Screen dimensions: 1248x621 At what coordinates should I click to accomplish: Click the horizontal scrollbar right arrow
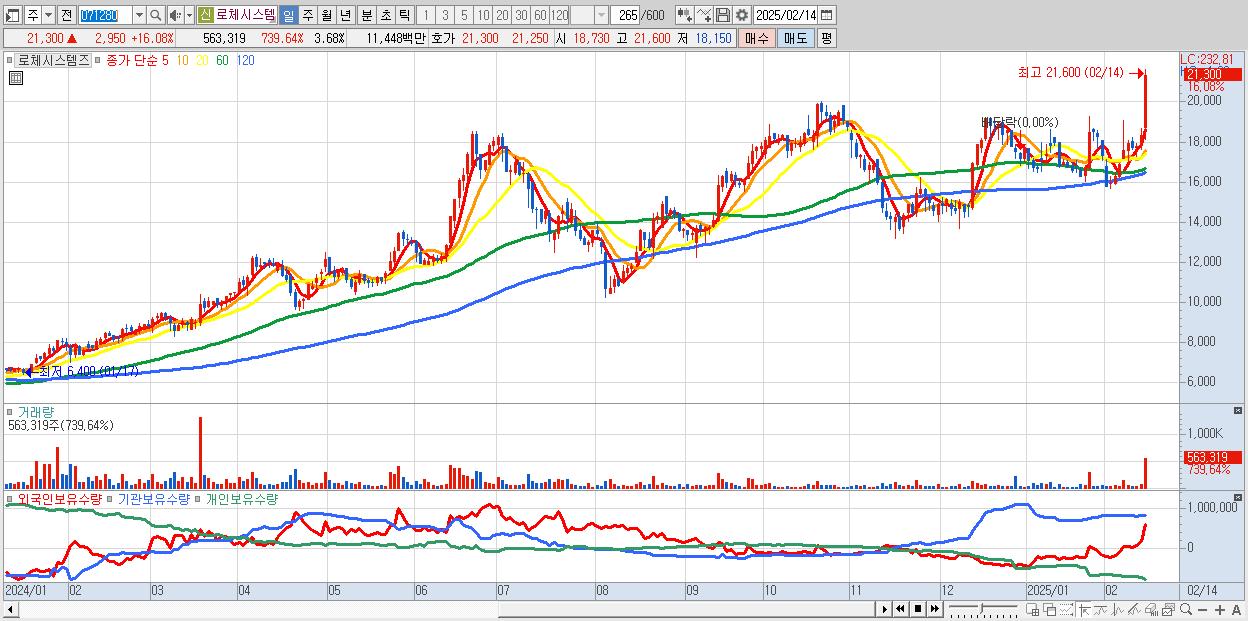pos(884,609)
